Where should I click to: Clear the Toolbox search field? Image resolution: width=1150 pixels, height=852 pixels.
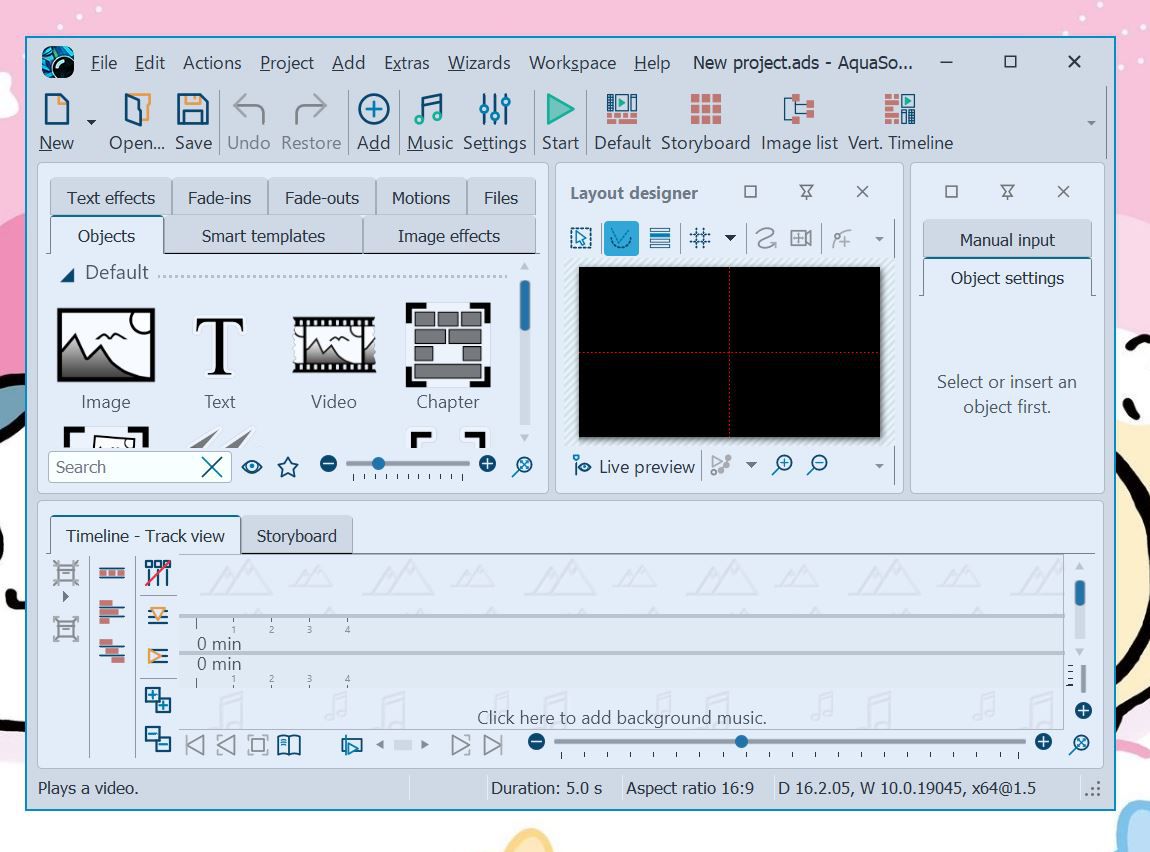tap(211, 467)
